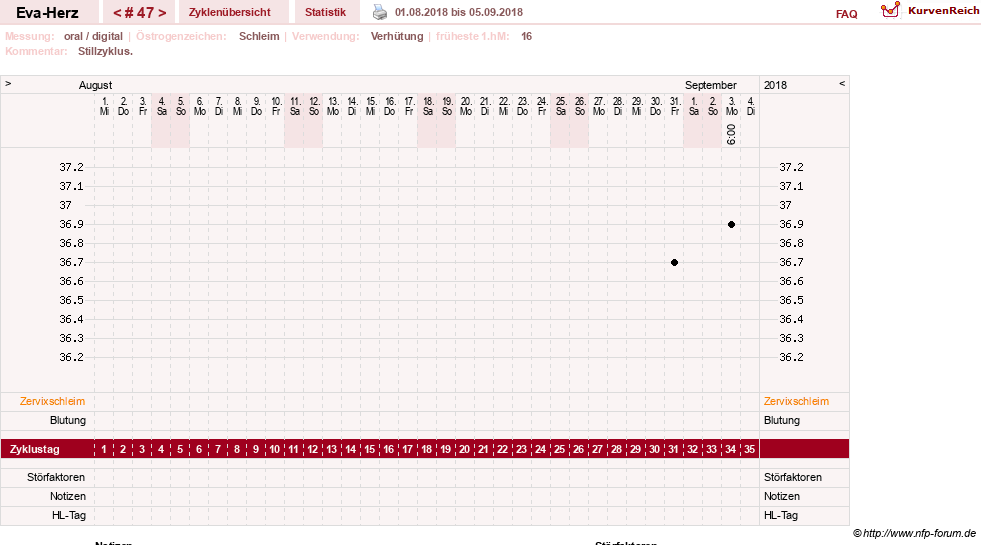This screenshot has width=981, height=545.
Task: Click the Zyklustag header label
Action: point(34,449)
